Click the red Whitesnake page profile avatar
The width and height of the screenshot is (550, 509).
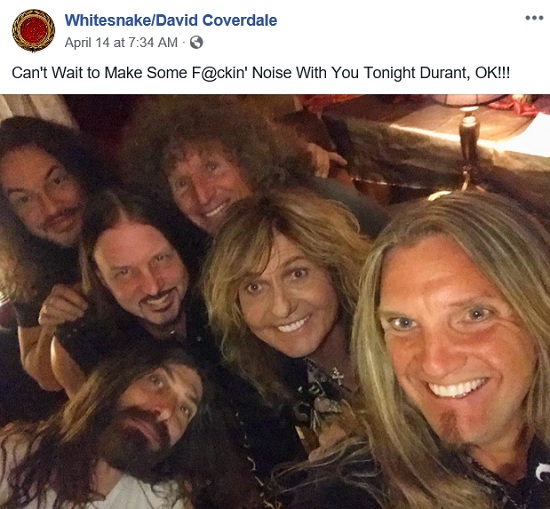point(33,31)
